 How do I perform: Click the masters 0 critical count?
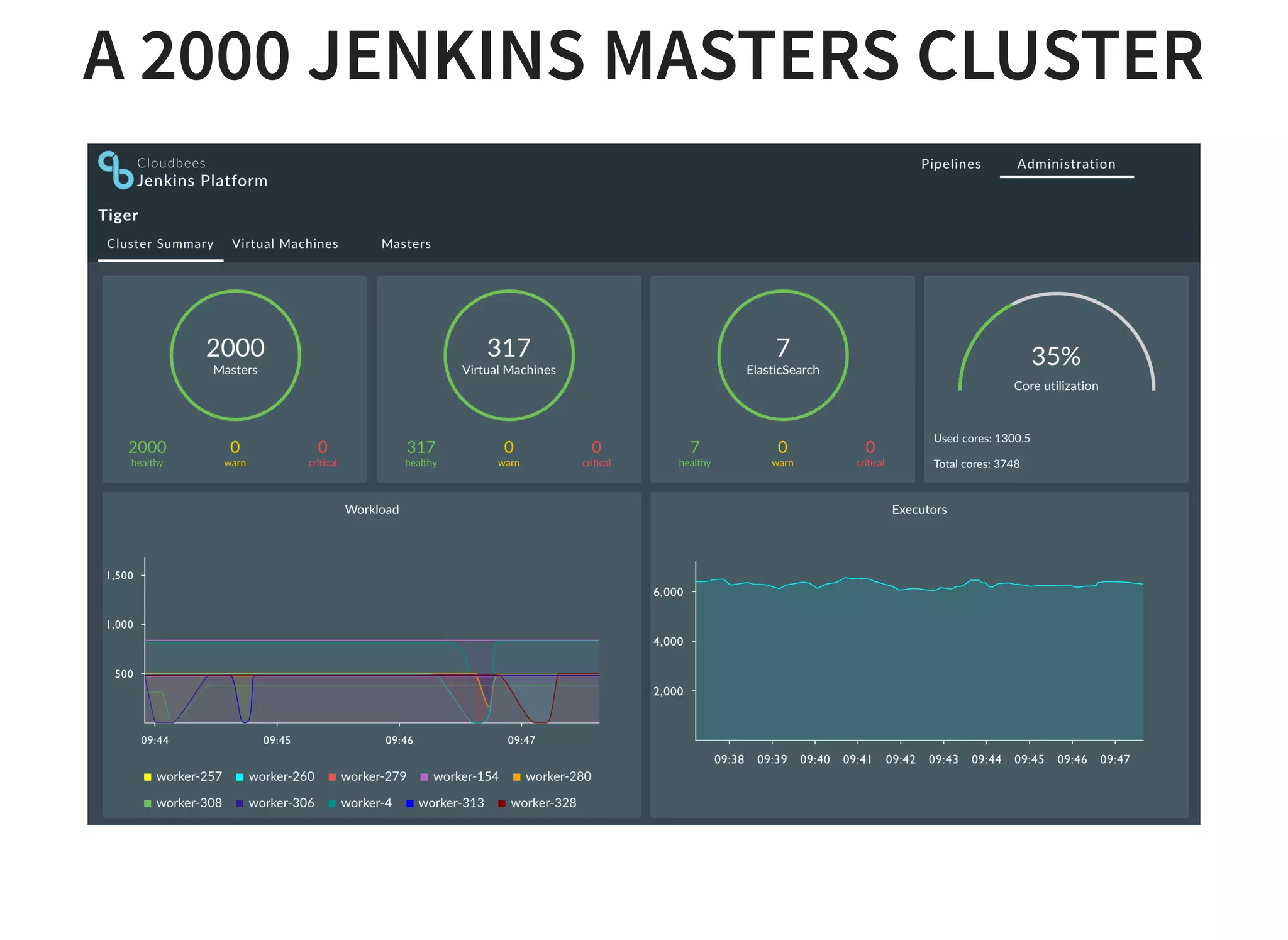coord(323,453)
